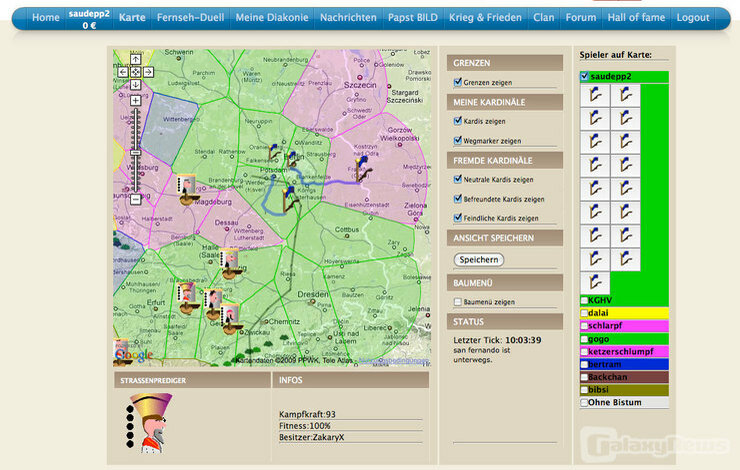Open the Nachrichten menu item
Image resolution: width=740 pixels, height=470 pixels.
coord(348,18)
